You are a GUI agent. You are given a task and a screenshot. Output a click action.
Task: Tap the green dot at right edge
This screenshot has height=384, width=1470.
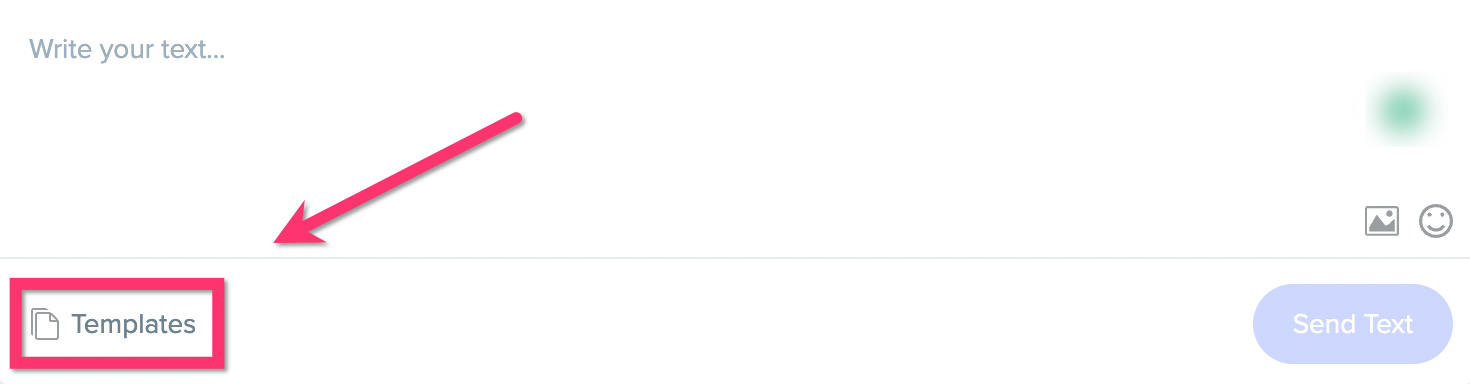pos(1402,108)
